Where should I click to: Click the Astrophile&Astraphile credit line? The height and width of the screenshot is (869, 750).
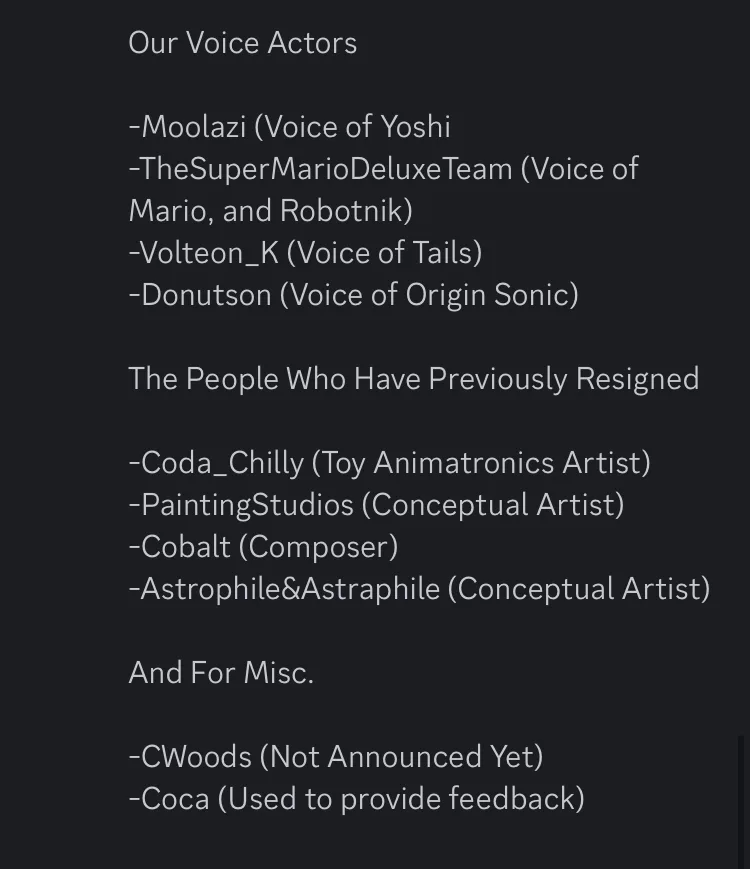click(420, 589)
